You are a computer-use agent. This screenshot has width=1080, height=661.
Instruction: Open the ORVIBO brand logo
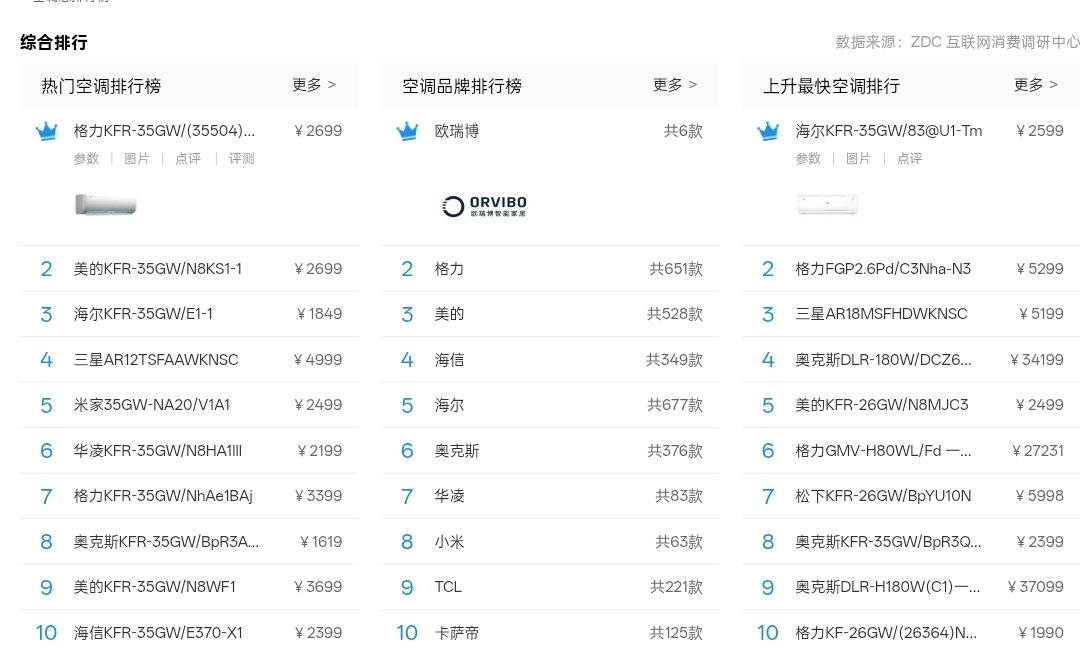(x=484, y=206)
